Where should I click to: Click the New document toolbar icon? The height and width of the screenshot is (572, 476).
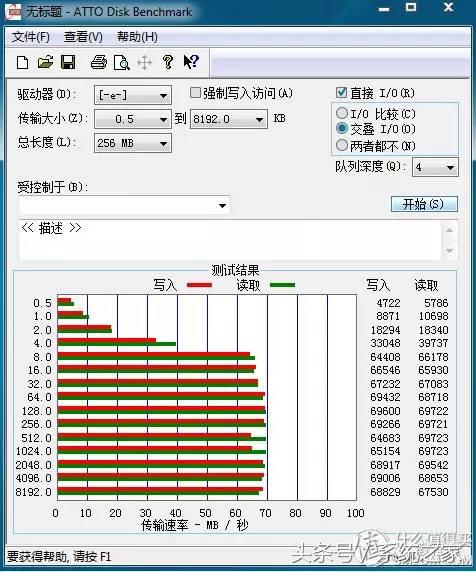(x=23, y=62)
